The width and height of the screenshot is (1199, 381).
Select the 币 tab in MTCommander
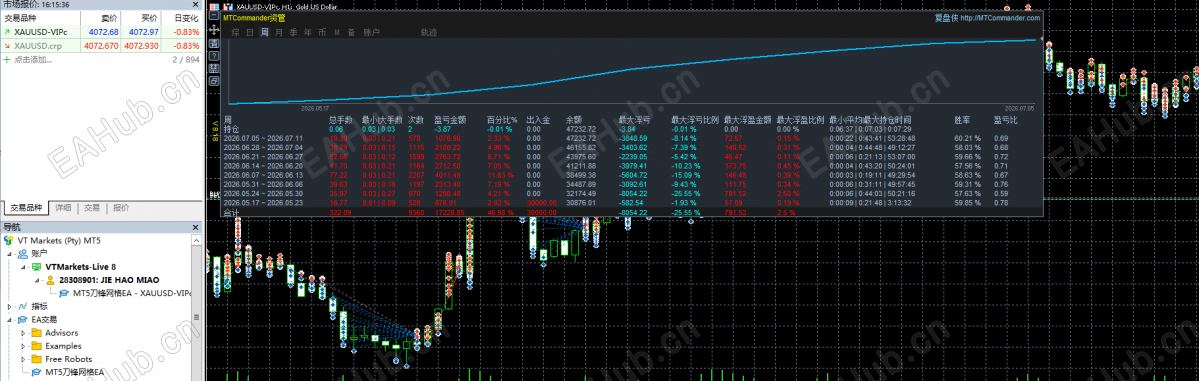tap(323, 32)
